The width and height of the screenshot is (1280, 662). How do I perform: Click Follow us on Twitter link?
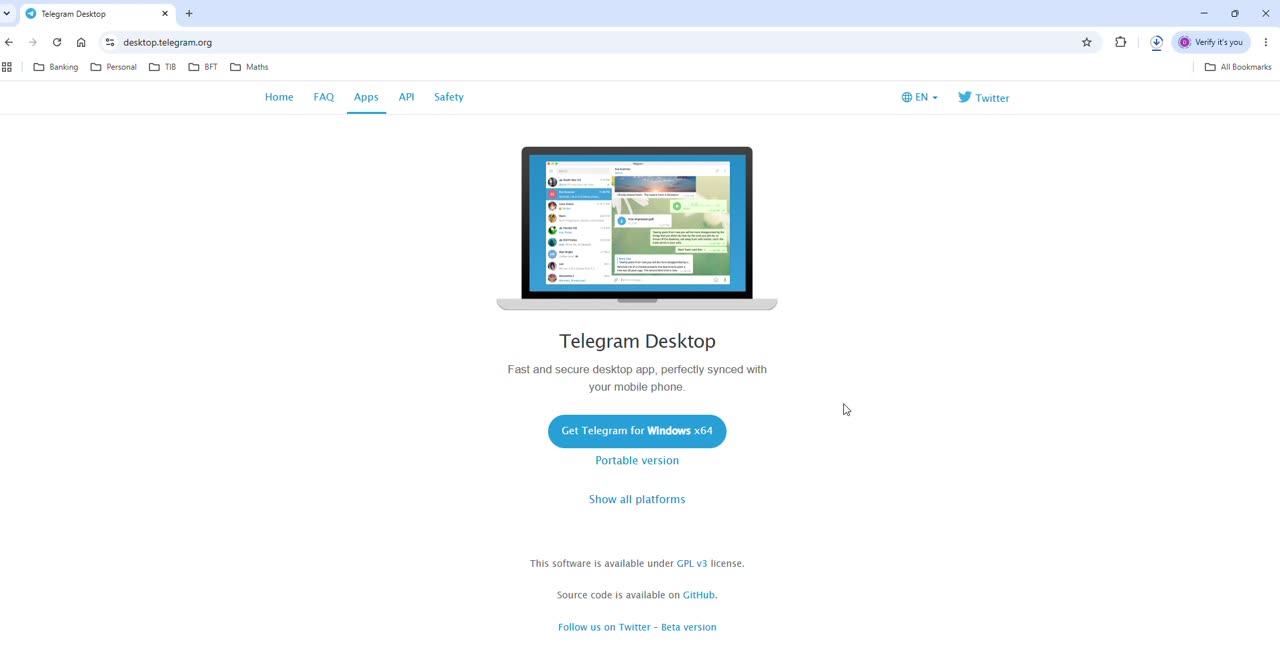click(x=604, y=627)
